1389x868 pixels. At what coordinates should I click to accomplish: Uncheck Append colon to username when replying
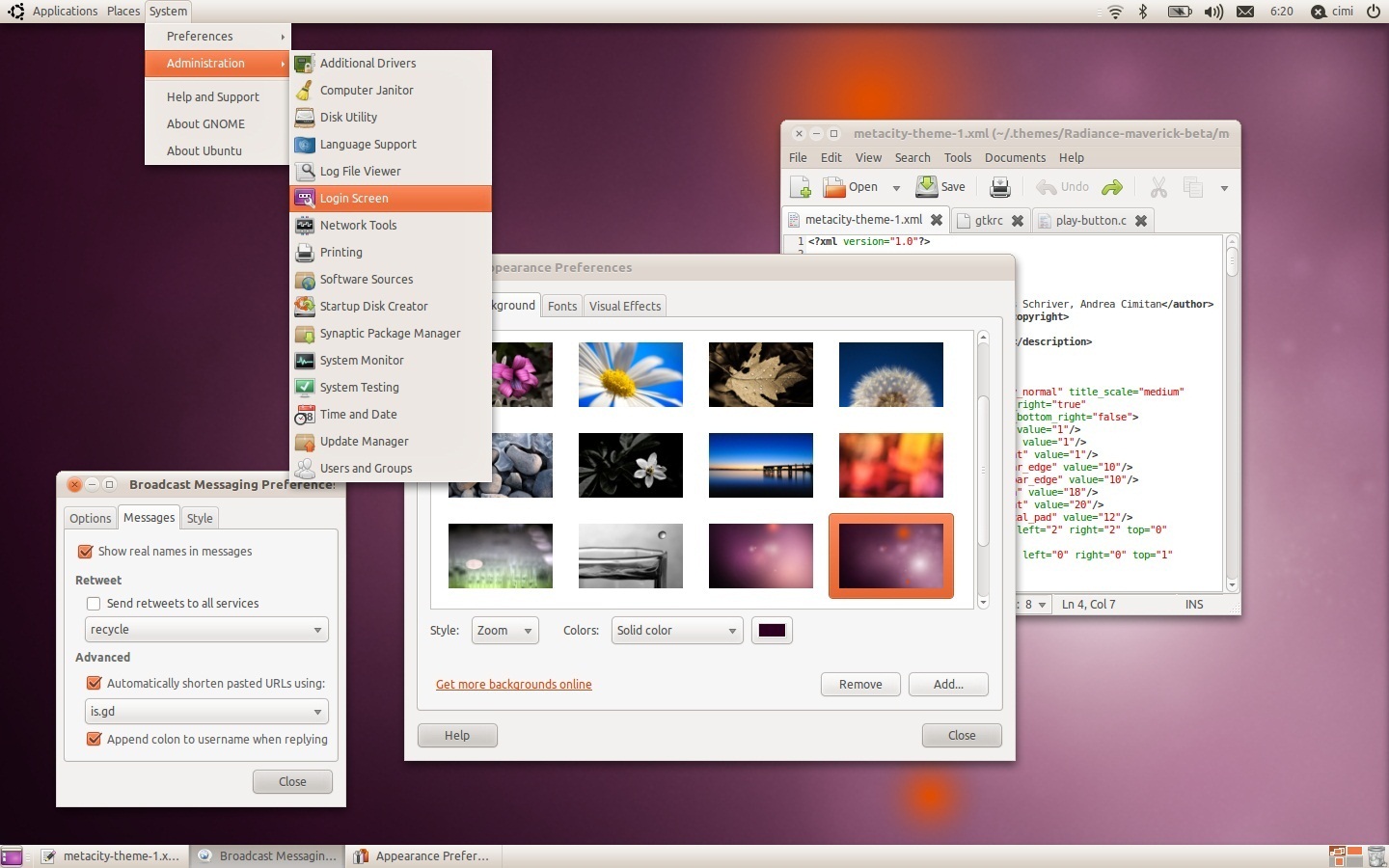[94, 740]
